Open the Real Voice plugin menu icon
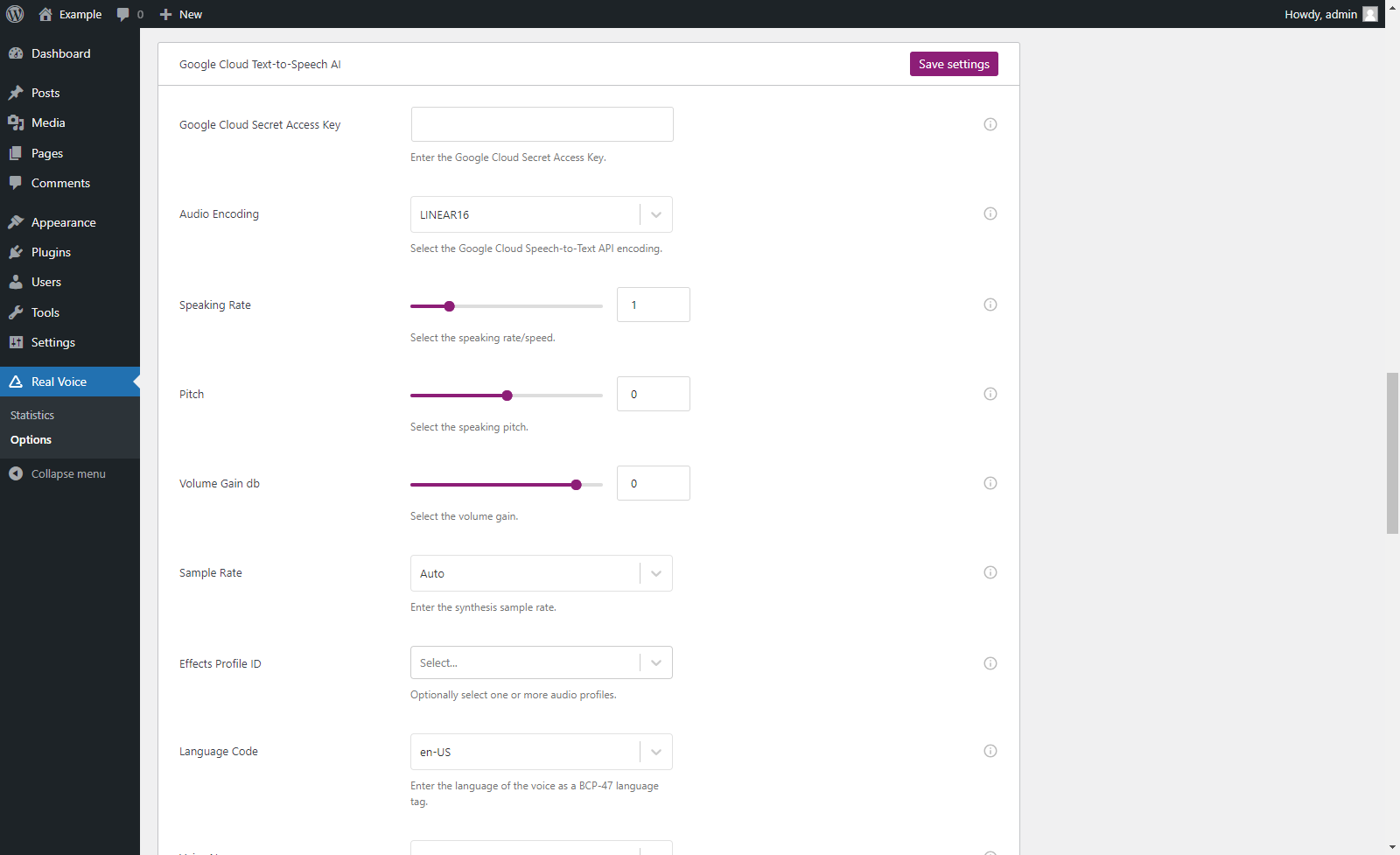Screen dimensions: 1400x855 click(16, 382)
